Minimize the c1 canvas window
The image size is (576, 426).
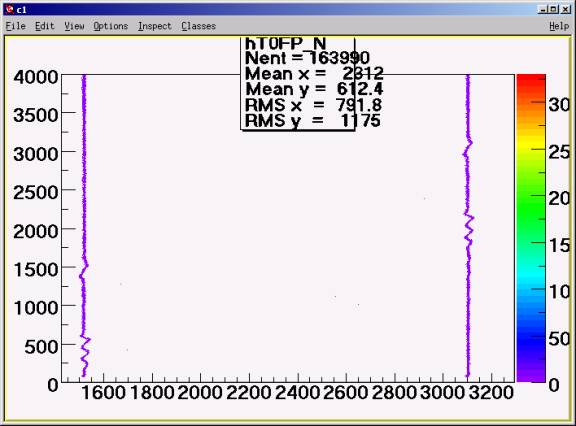click(x=543, y=10)
